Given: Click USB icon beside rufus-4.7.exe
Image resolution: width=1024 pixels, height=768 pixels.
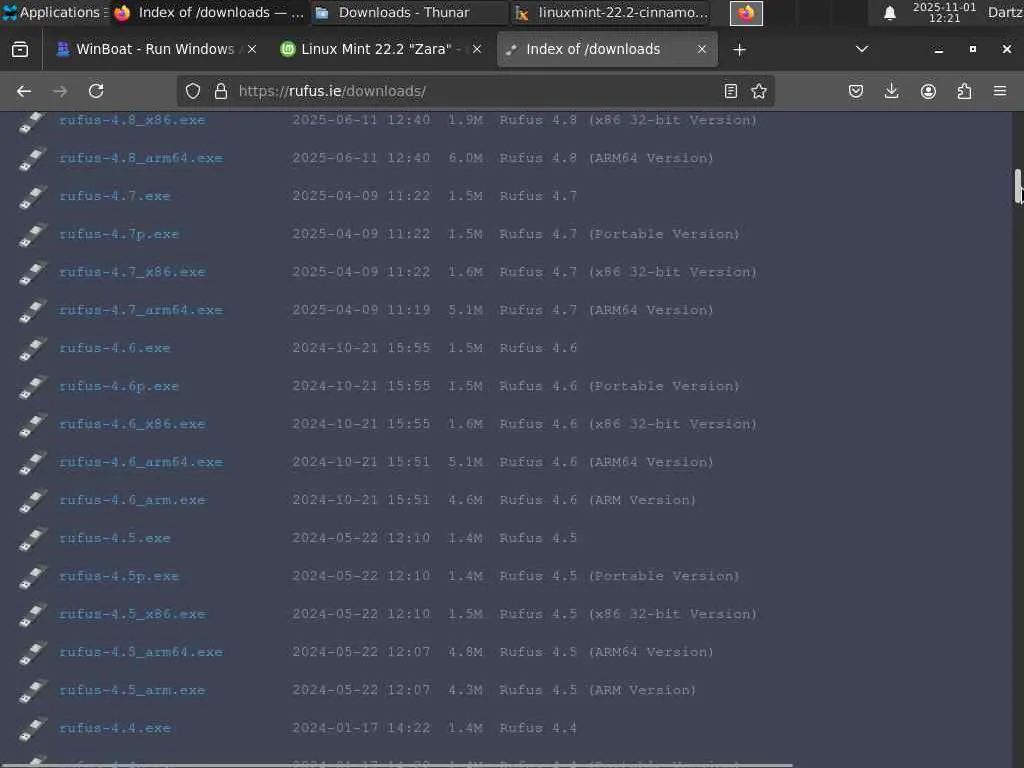Looking at the screenshot, I should click(x=32, y=197).
